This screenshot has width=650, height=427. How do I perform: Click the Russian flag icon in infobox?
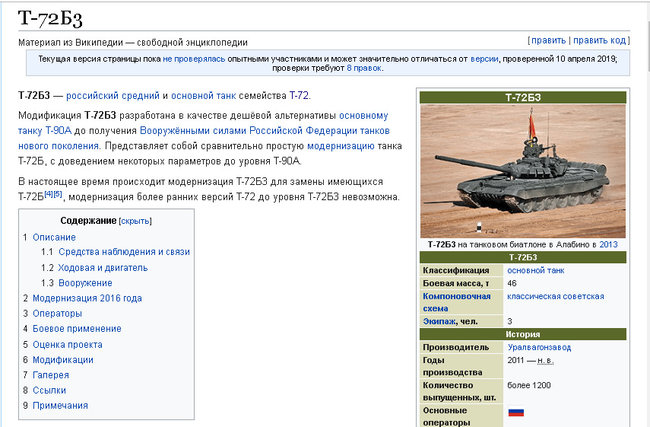[516, 412]
